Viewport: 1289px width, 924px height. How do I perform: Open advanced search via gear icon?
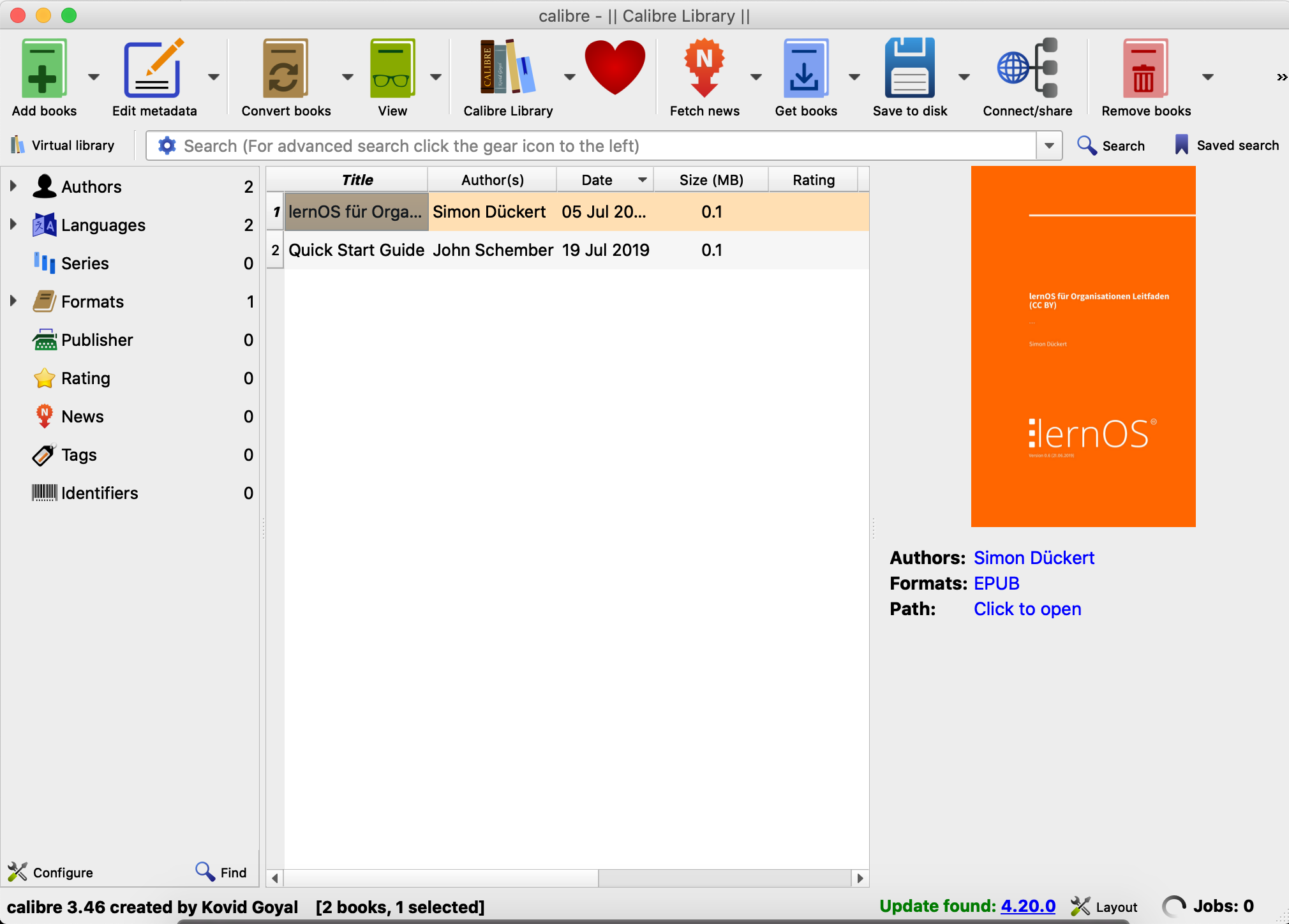tap(167, 145)
